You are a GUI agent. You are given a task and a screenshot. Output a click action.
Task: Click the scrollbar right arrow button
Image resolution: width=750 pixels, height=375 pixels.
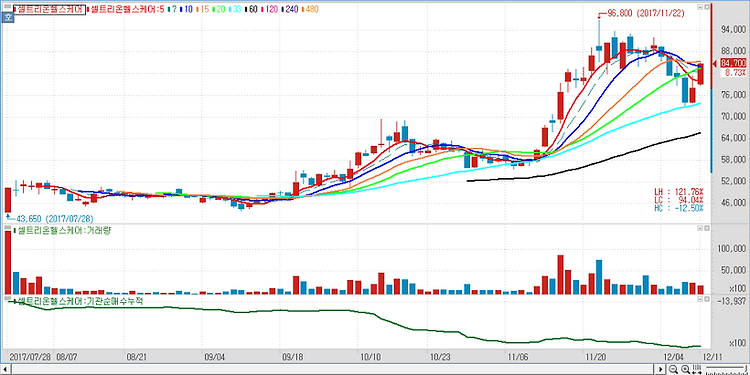661,369
